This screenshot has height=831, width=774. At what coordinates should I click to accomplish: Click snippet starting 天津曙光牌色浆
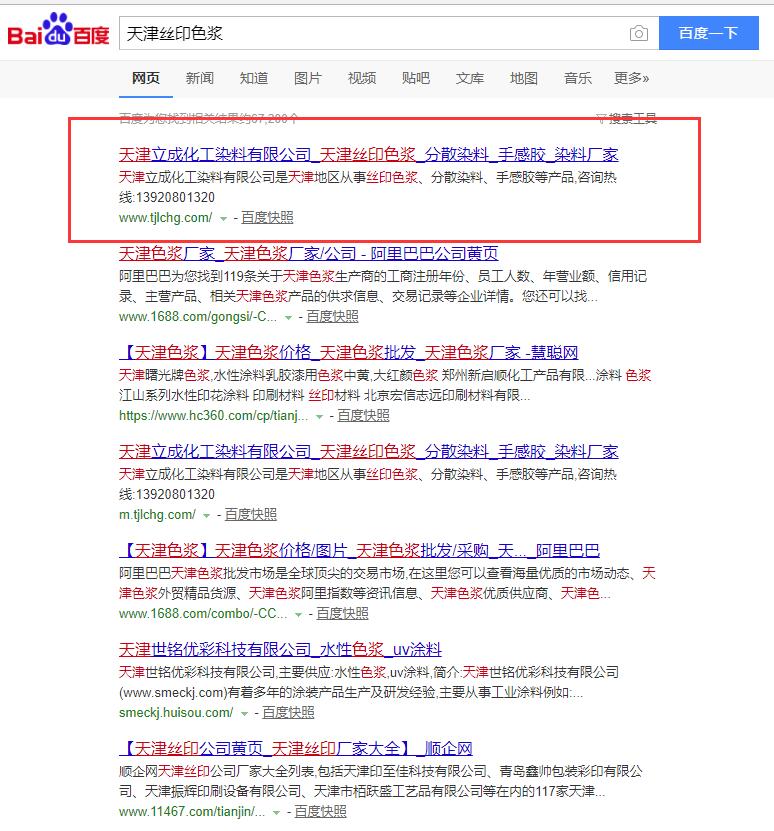[385, 385]
